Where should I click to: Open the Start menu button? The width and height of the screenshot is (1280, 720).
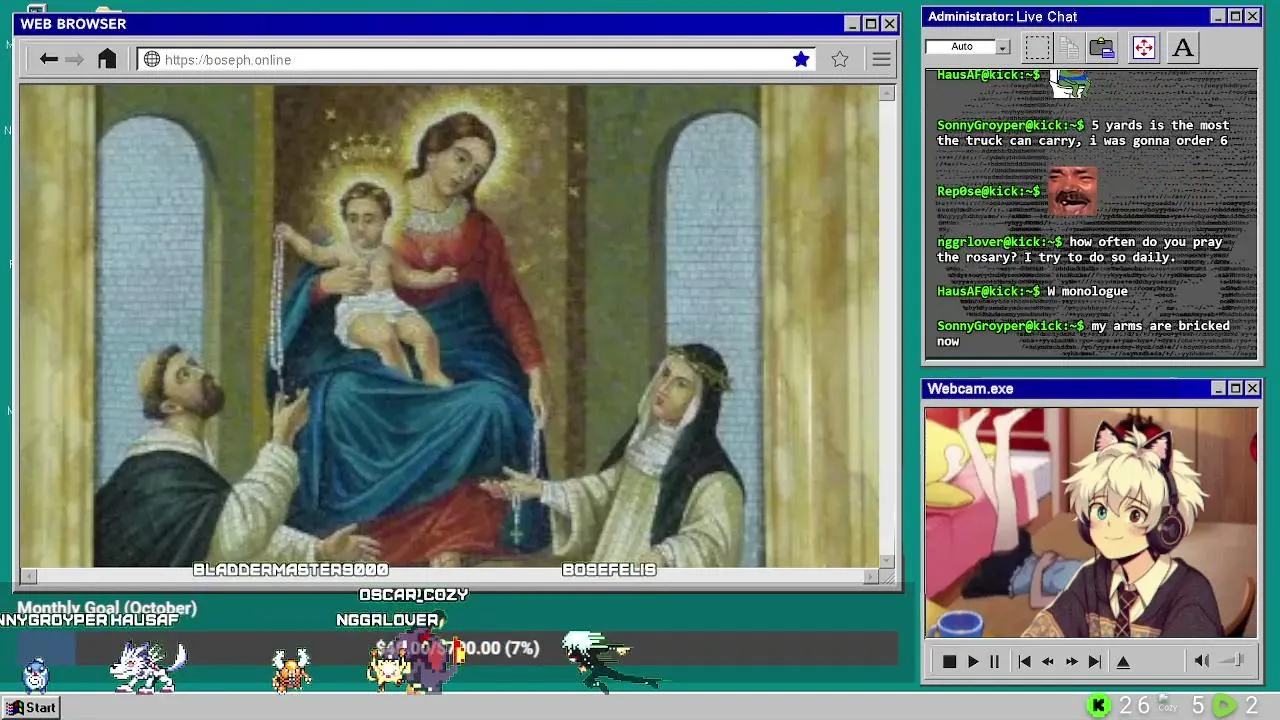click(x=32, y=707)
